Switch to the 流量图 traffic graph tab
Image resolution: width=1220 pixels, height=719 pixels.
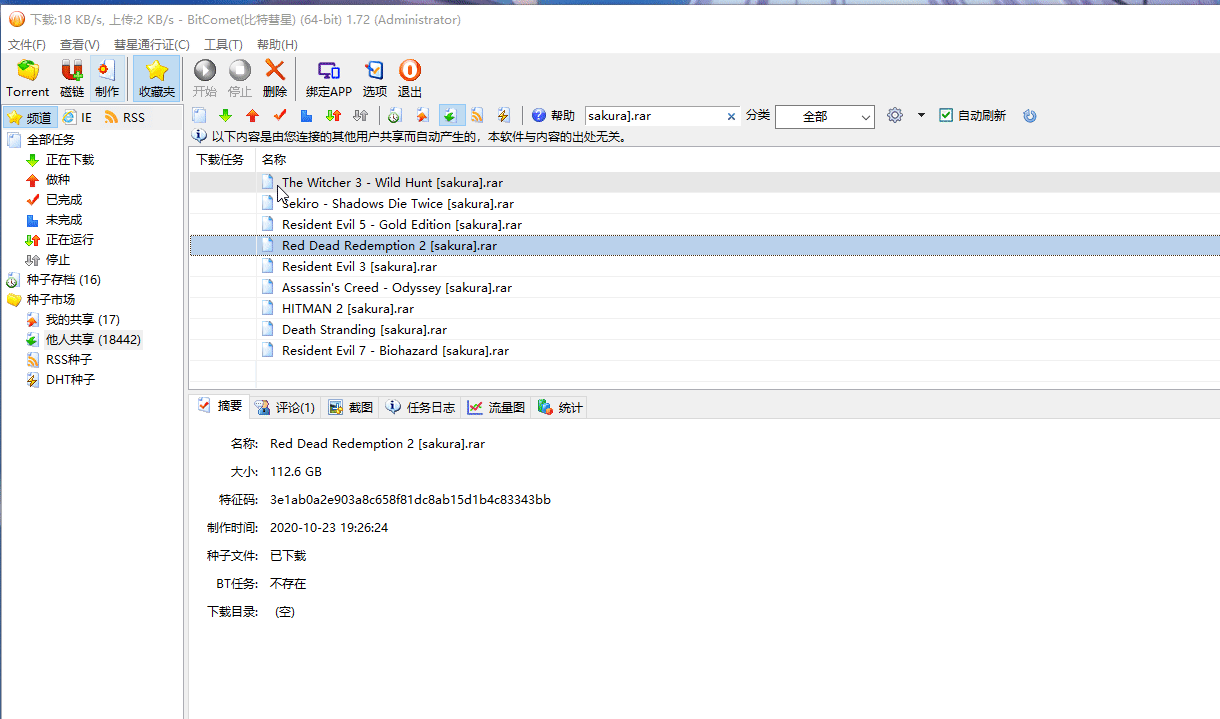(496, 407)
